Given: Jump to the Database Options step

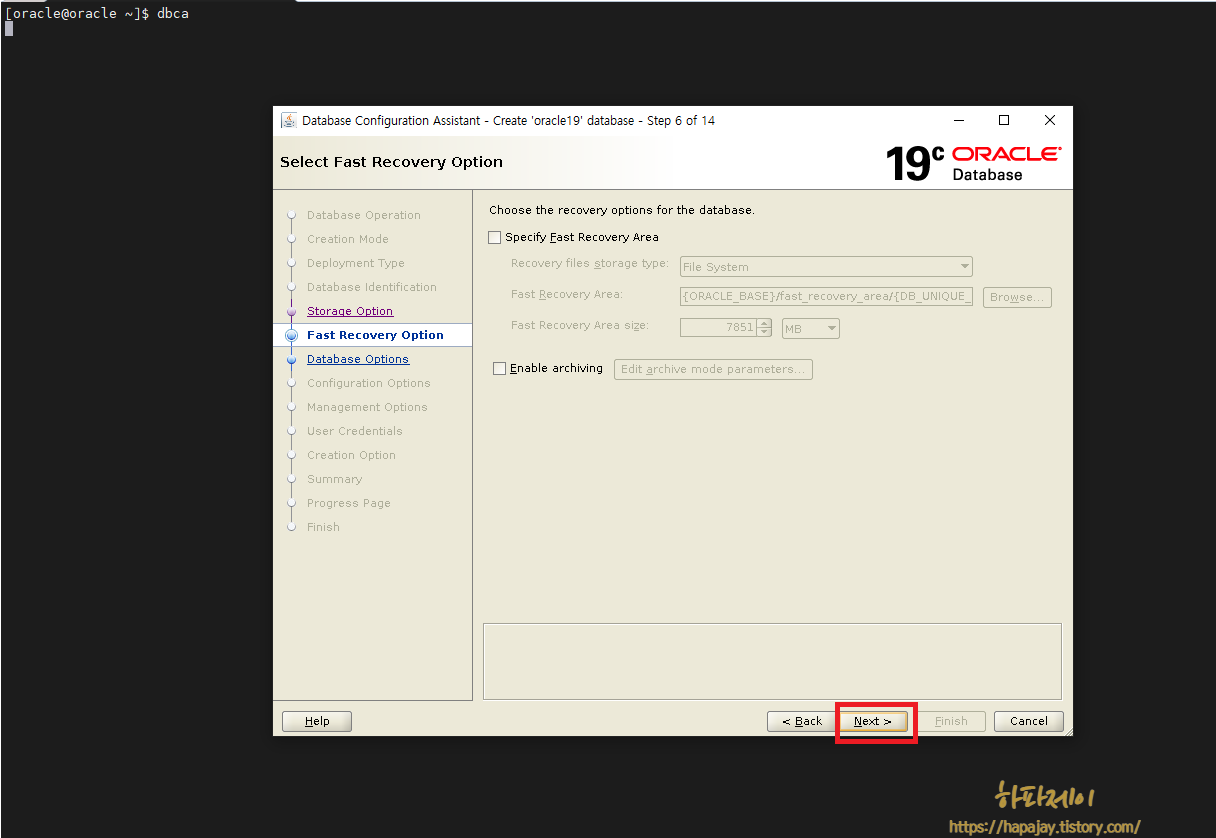Looking at the screenshot, I should [x=358, y=359].
